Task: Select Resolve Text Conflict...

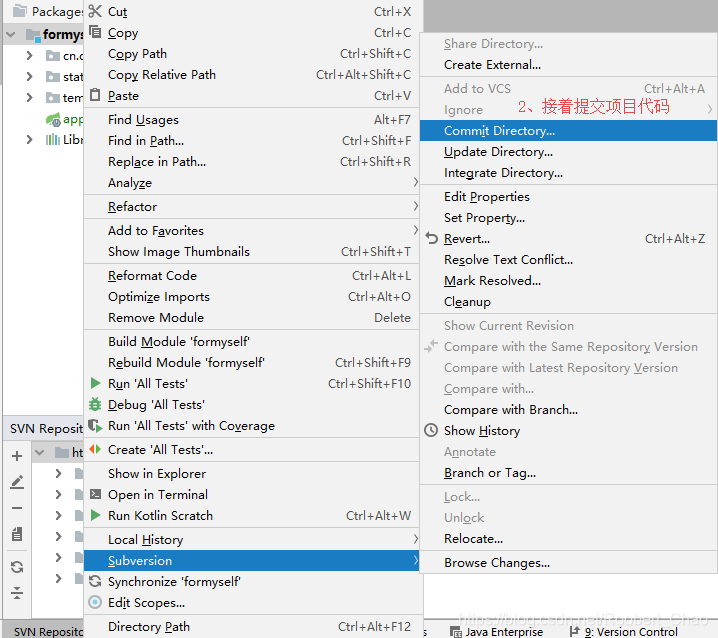Action: pos(568,260)
